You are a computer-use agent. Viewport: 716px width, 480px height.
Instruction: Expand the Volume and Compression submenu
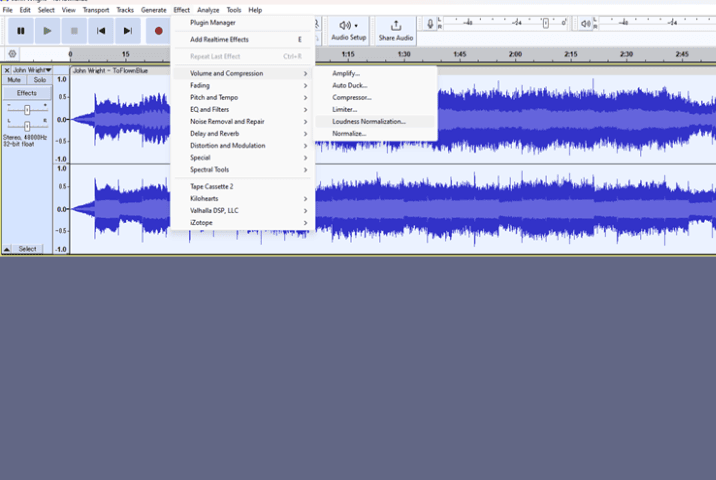pyautogui.click(x=242, y=74)
